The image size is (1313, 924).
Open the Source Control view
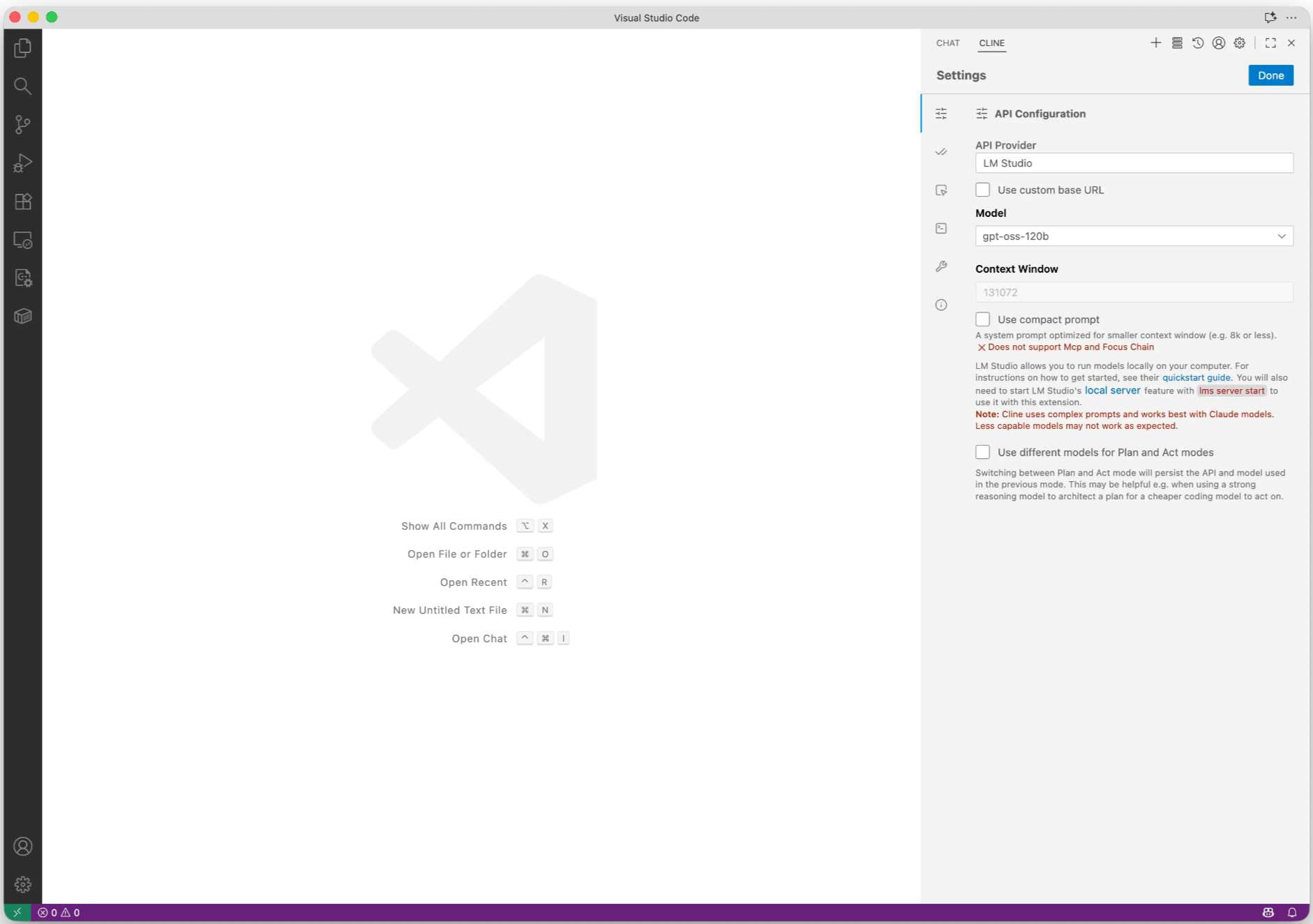(x=22, y=124)
